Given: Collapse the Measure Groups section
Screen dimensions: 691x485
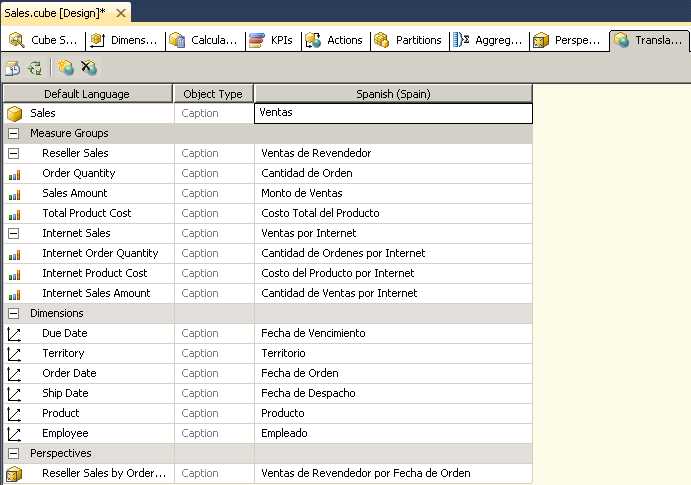Looking at the screenshot, I should point(14,133).
